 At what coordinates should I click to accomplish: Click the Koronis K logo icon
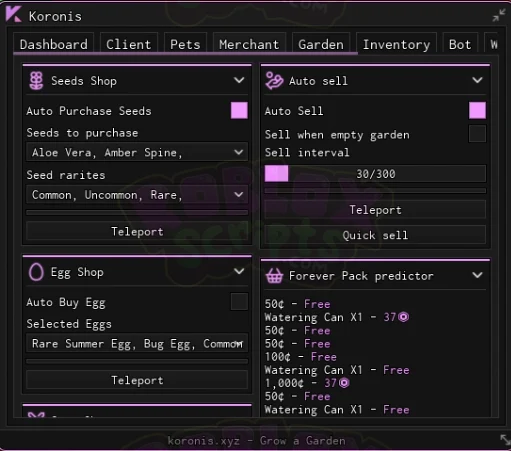(14, 15)
